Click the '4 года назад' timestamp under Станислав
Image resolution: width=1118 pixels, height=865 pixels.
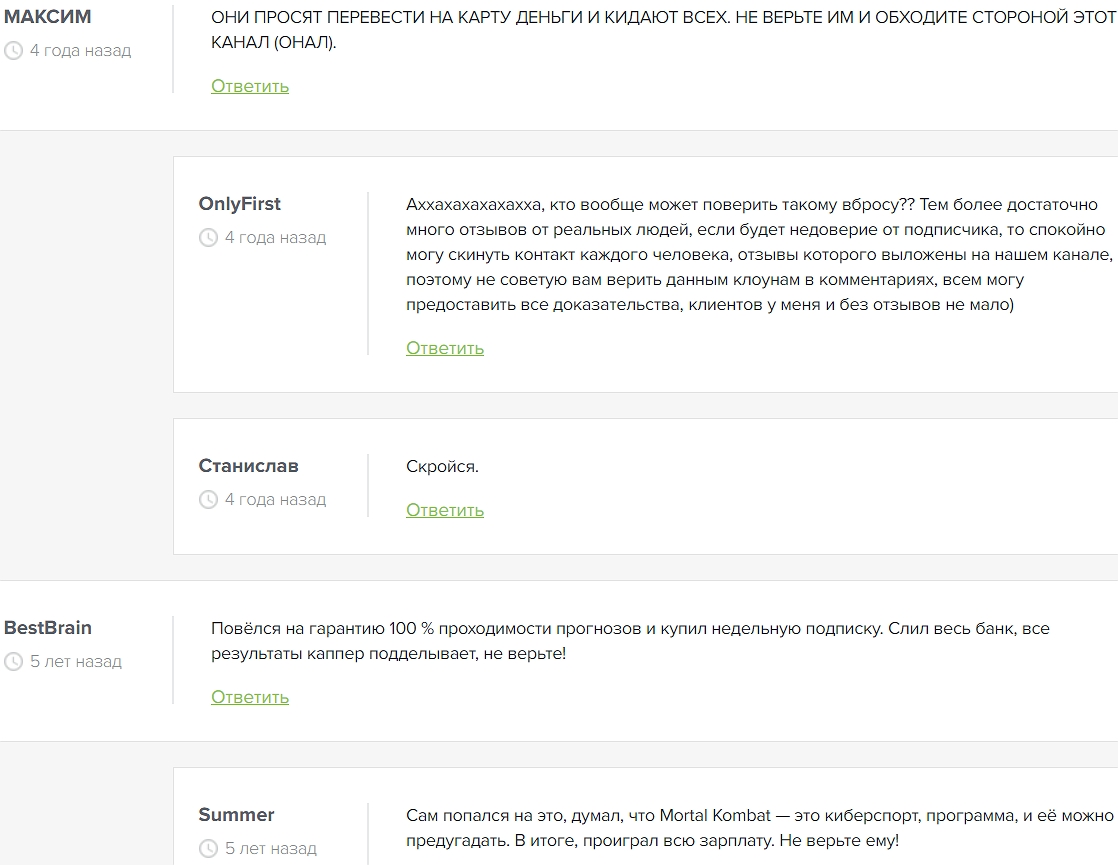275,500
